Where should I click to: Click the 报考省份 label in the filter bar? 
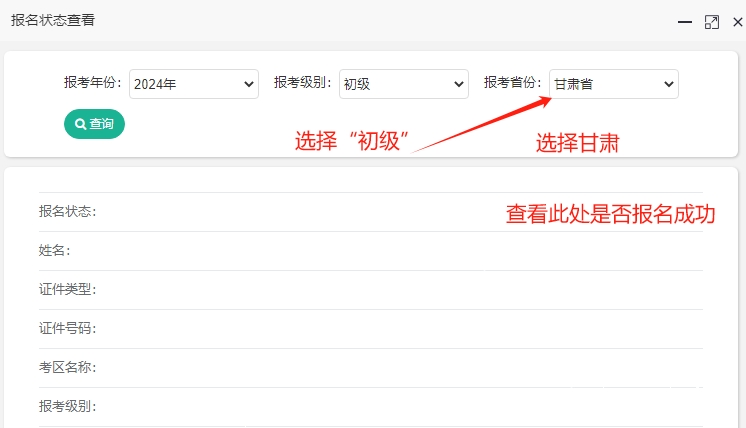[513, 83]
